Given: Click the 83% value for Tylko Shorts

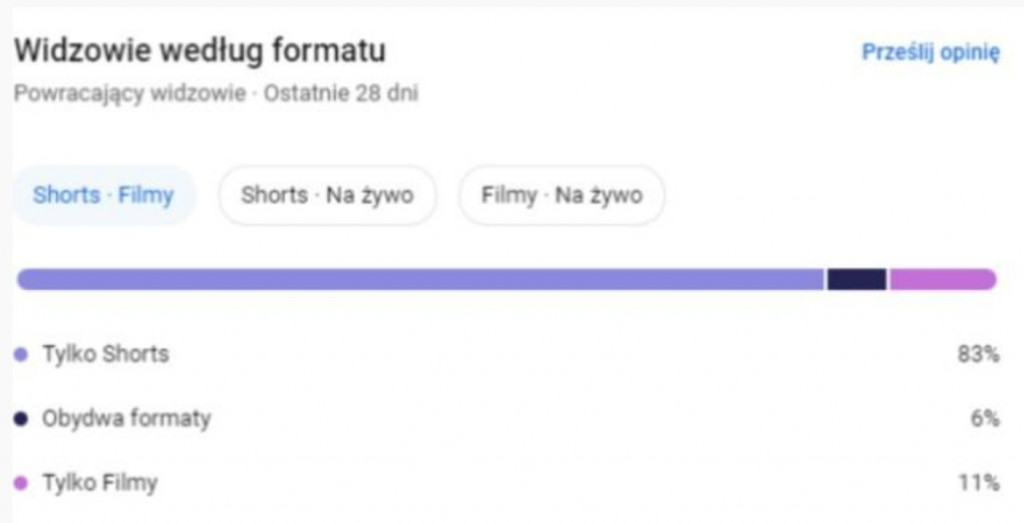Looking at the screenshot, I should pyautogui.click(x=978, y=354).
